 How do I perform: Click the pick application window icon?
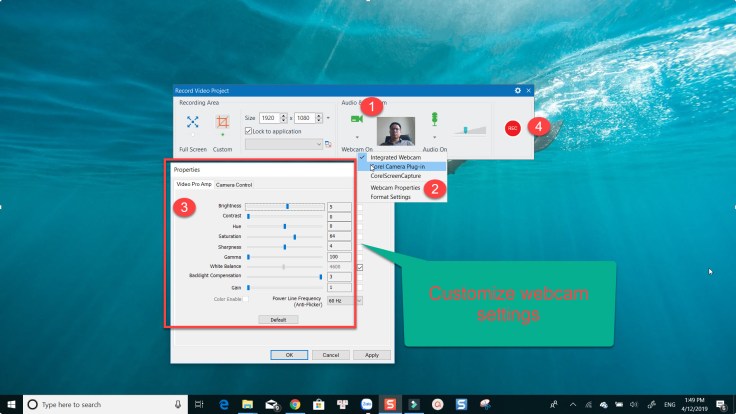(x=328, y=144)
